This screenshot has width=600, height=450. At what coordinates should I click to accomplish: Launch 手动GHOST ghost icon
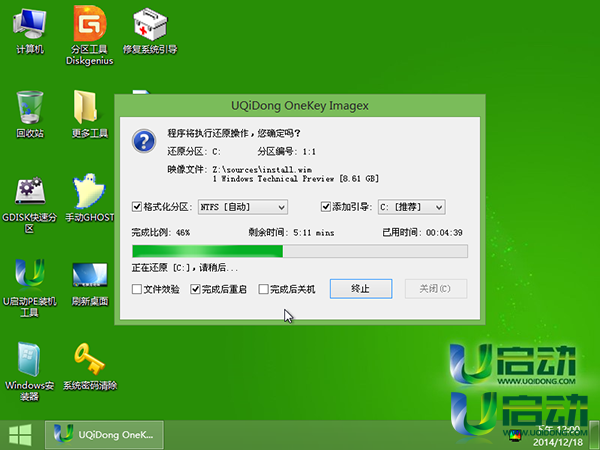pos(90,198)
